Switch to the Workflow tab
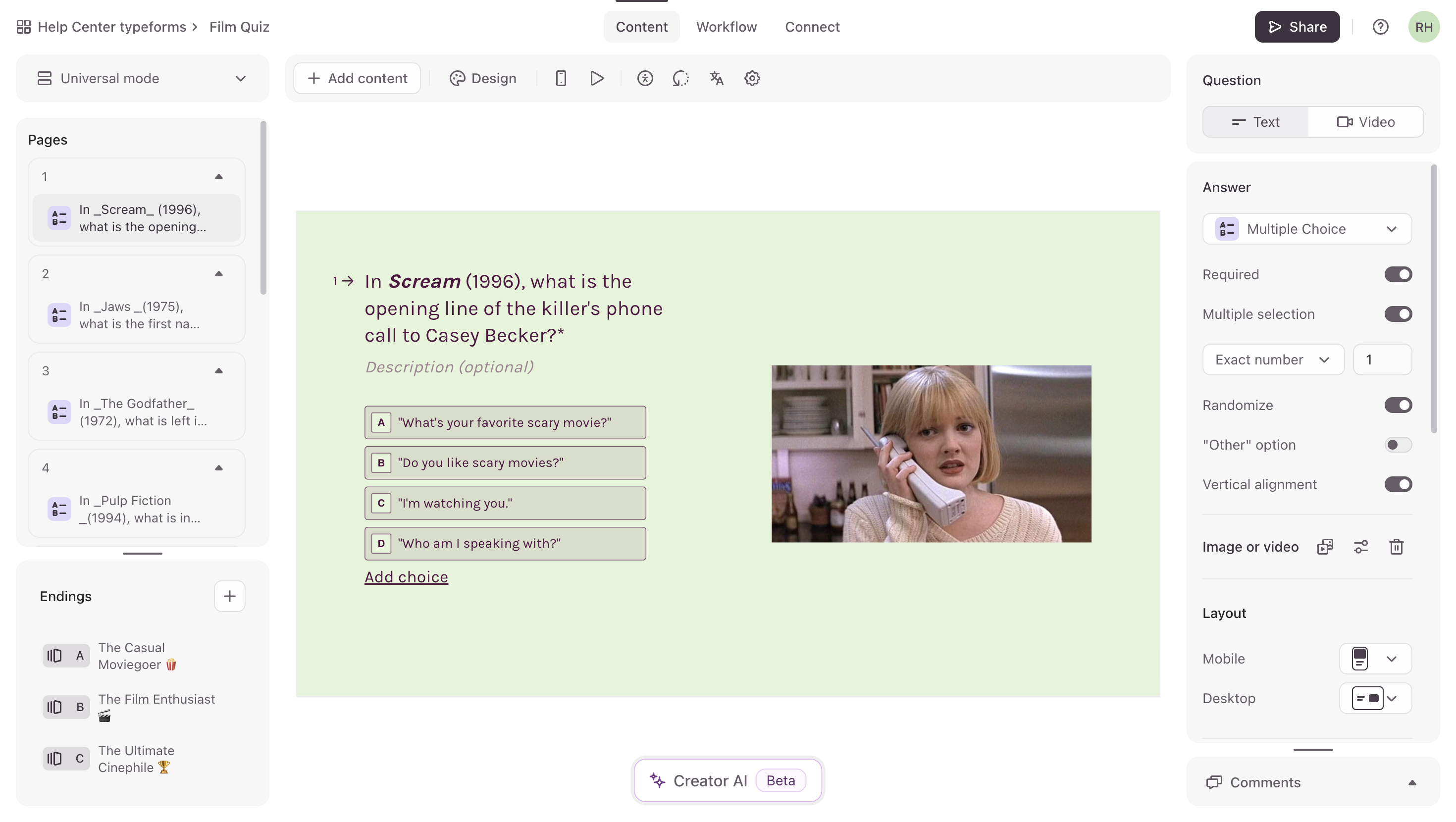The image size is (1456, 822). 727,27
